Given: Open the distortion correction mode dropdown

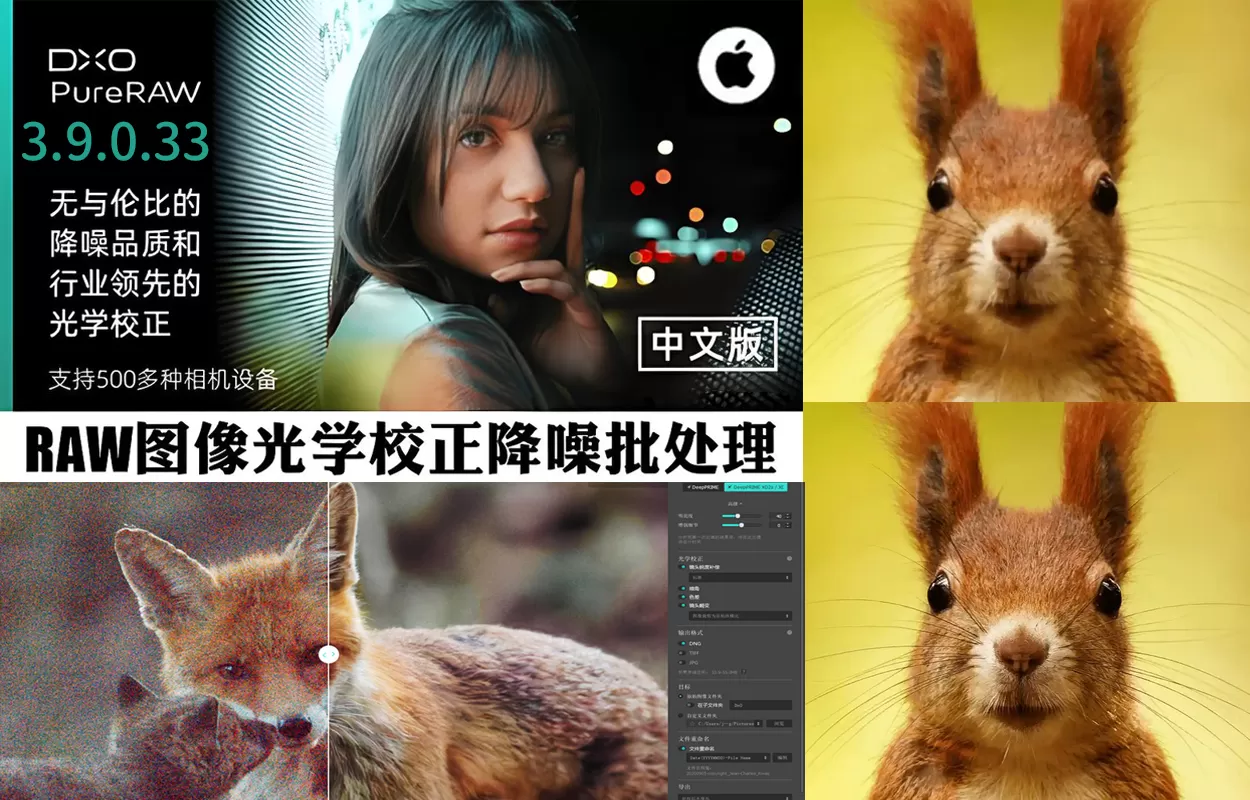Looking at the screenshot, I should click(x=740, y=616).
